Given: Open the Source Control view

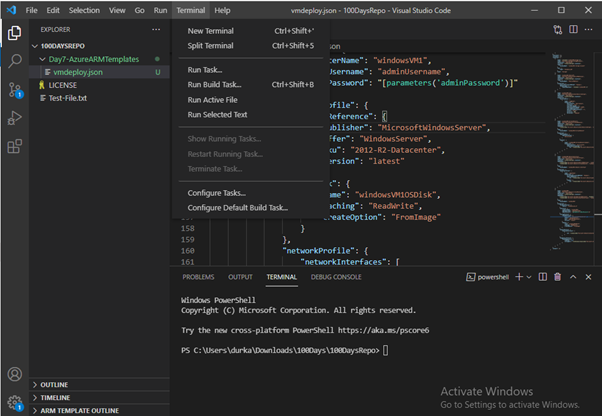Looking at the screenshot, I should click(x=15, y=89).
